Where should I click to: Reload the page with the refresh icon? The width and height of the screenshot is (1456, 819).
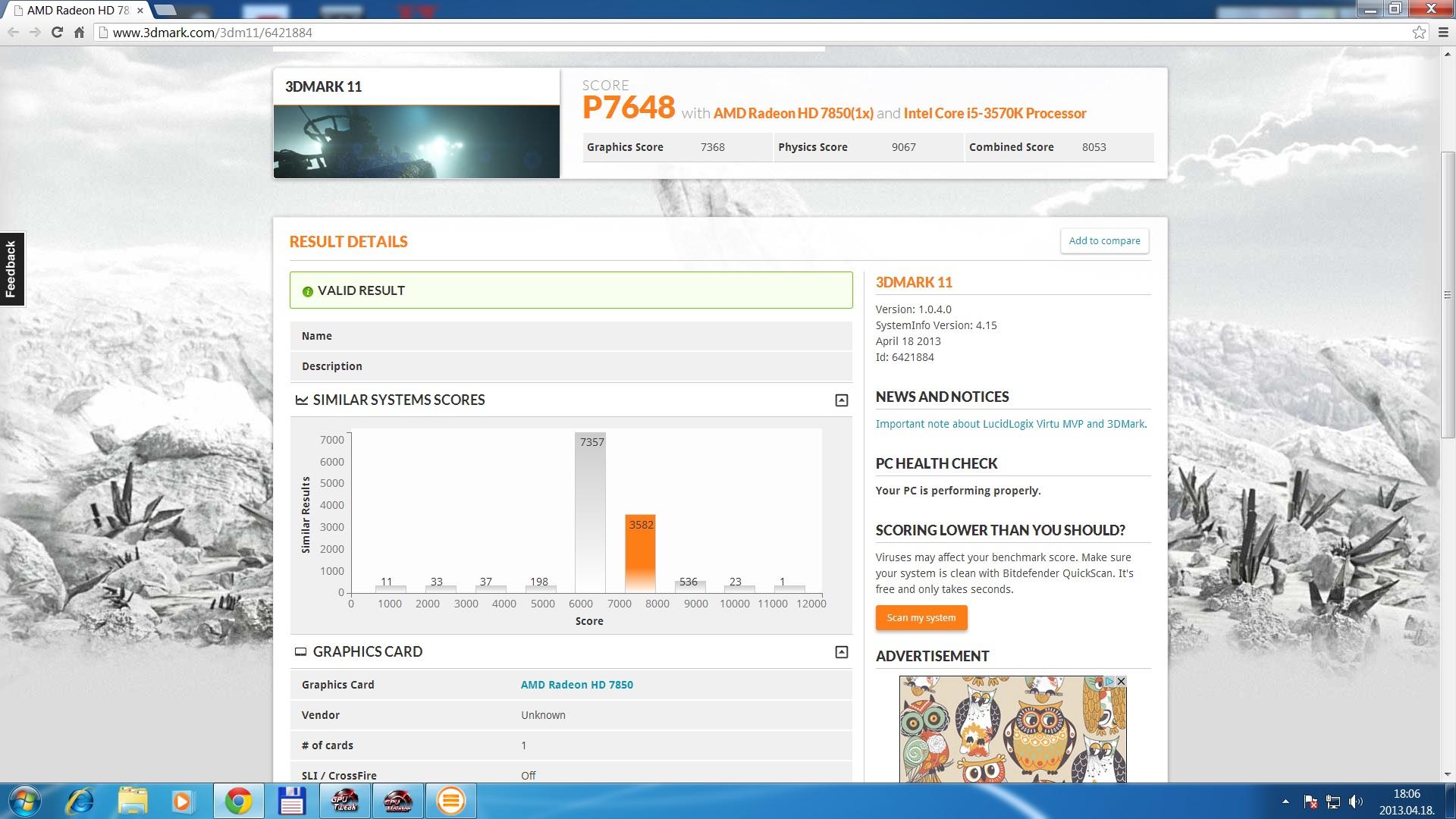pyautogui.click(x=57, y=33)
